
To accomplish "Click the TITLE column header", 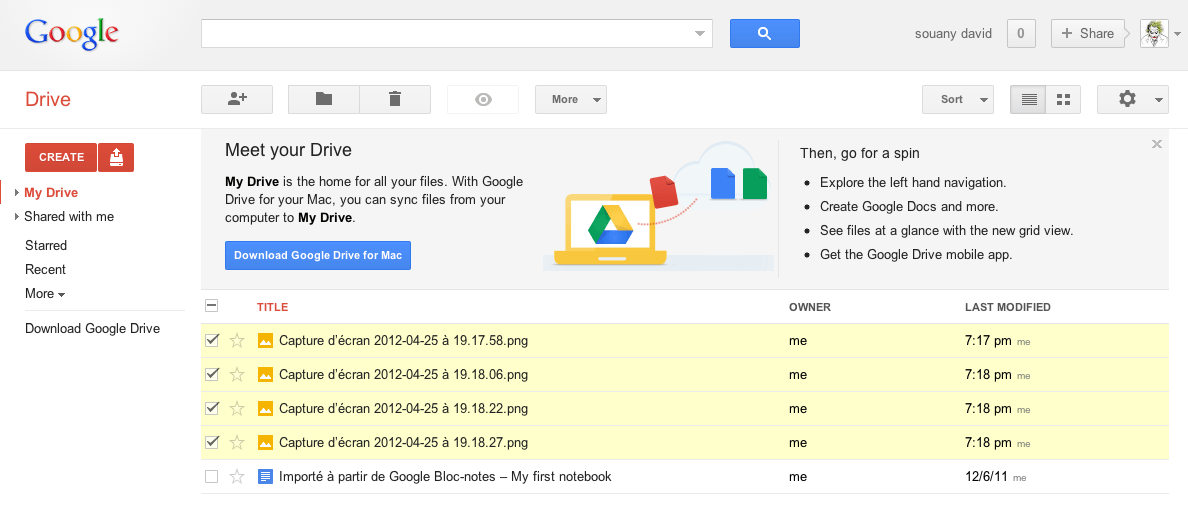I will click(272, 307).
